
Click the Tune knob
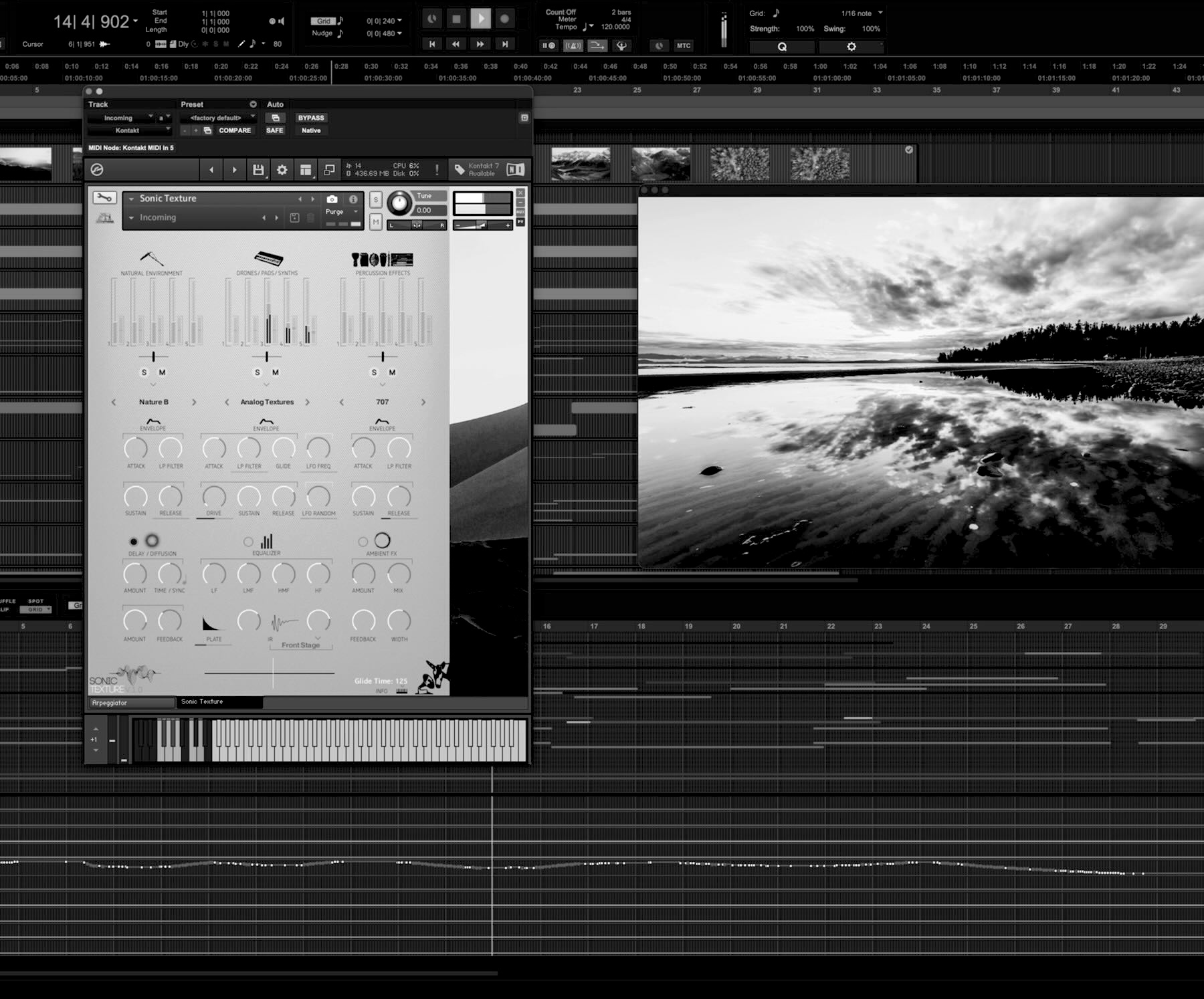[x=399, y=203]
